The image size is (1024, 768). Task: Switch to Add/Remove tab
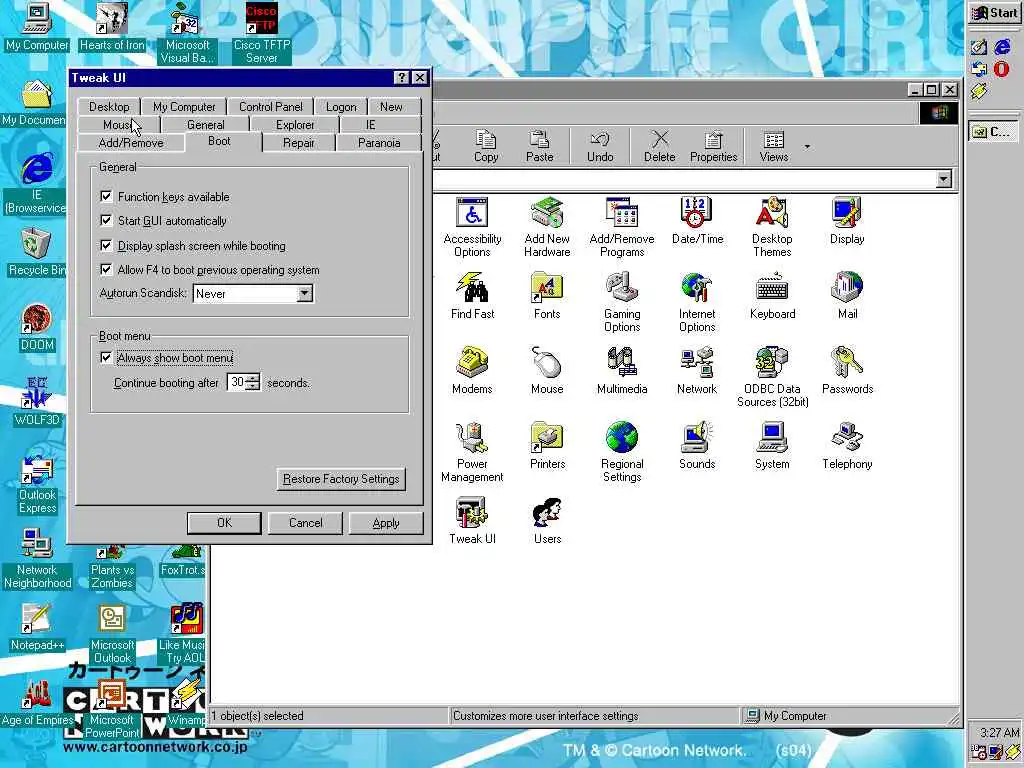pyautogui.click(x=131, y=142)
